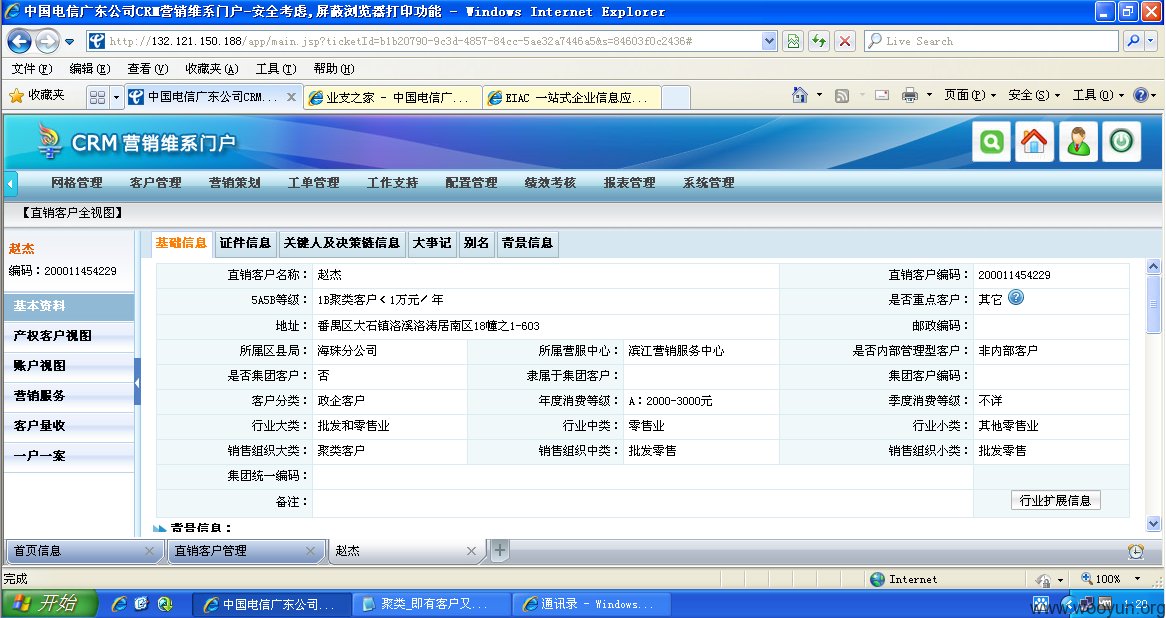Open the 文件(F) menu
Viewport: 1166px width, 618px height.
tap(32, 68)
